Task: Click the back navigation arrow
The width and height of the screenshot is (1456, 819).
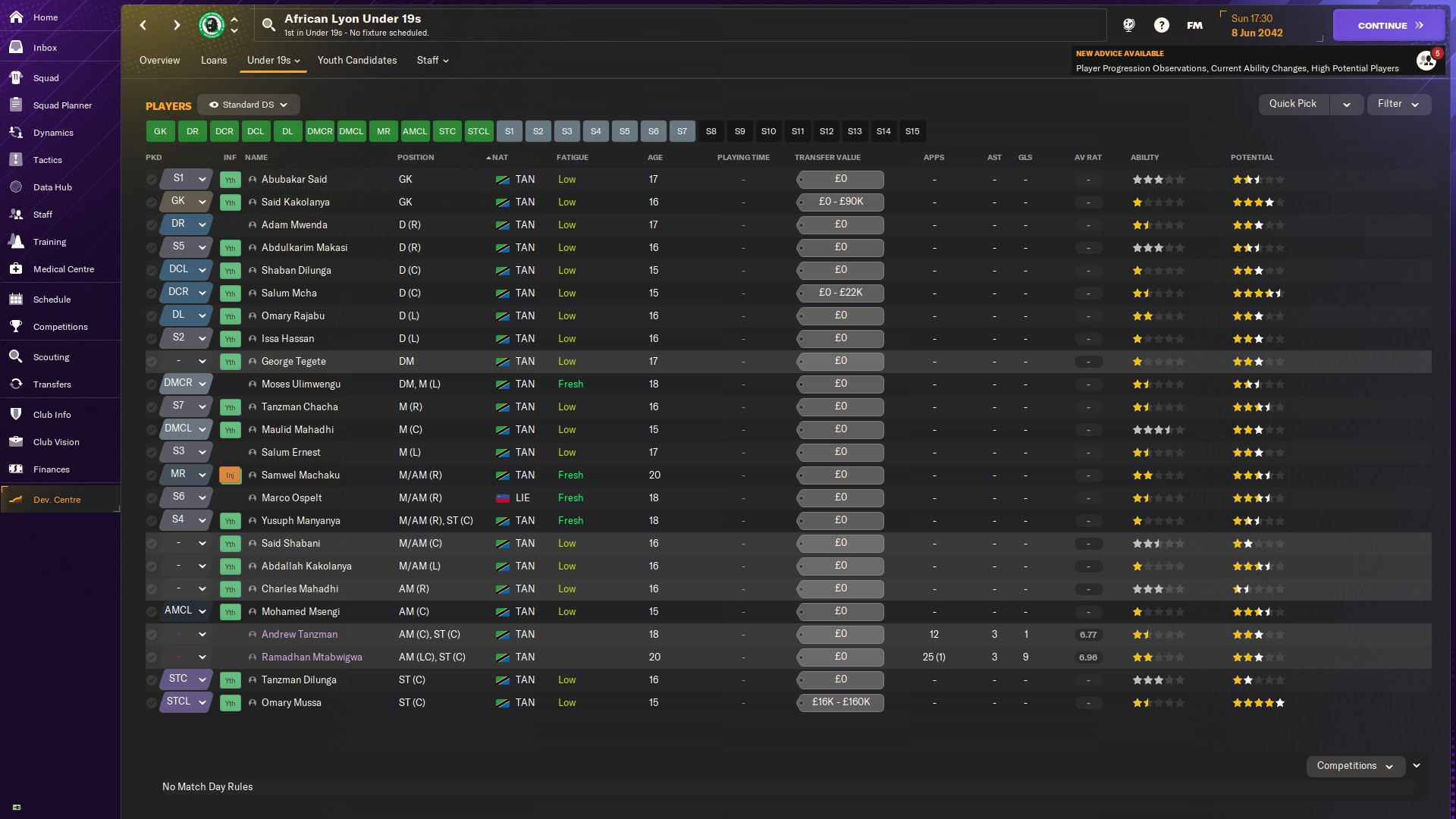Action: tap(143, 25)
